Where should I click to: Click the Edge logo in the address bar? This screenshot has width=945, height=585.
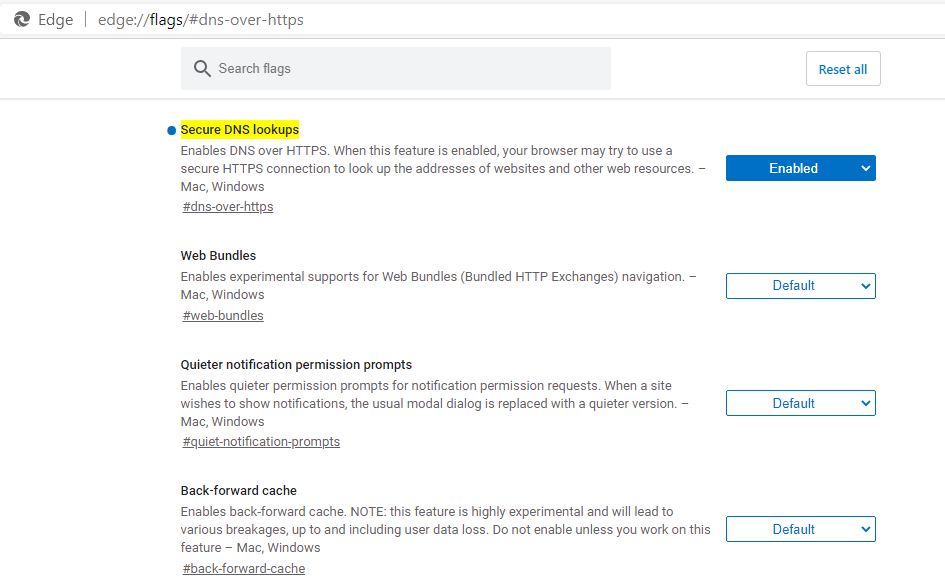pos(21,19)
